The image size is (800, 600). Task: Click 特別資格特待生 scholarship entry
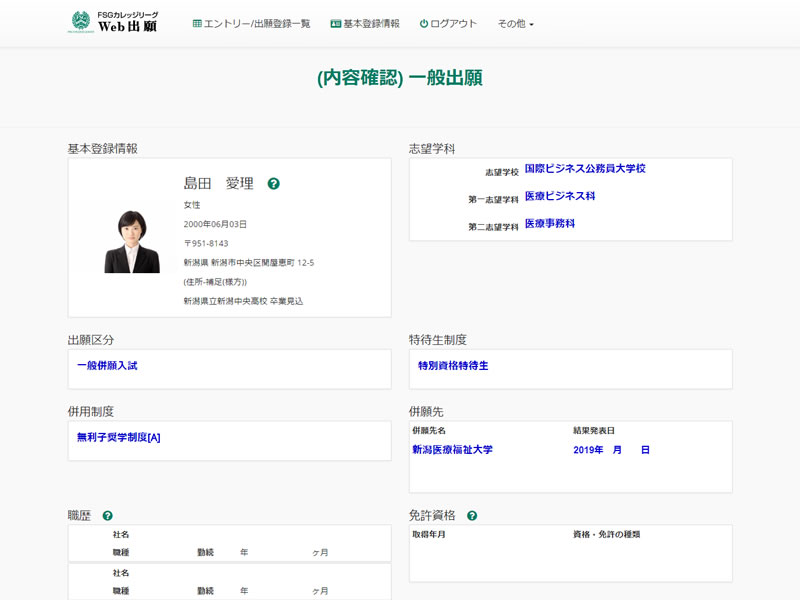(x=453, y=366)
